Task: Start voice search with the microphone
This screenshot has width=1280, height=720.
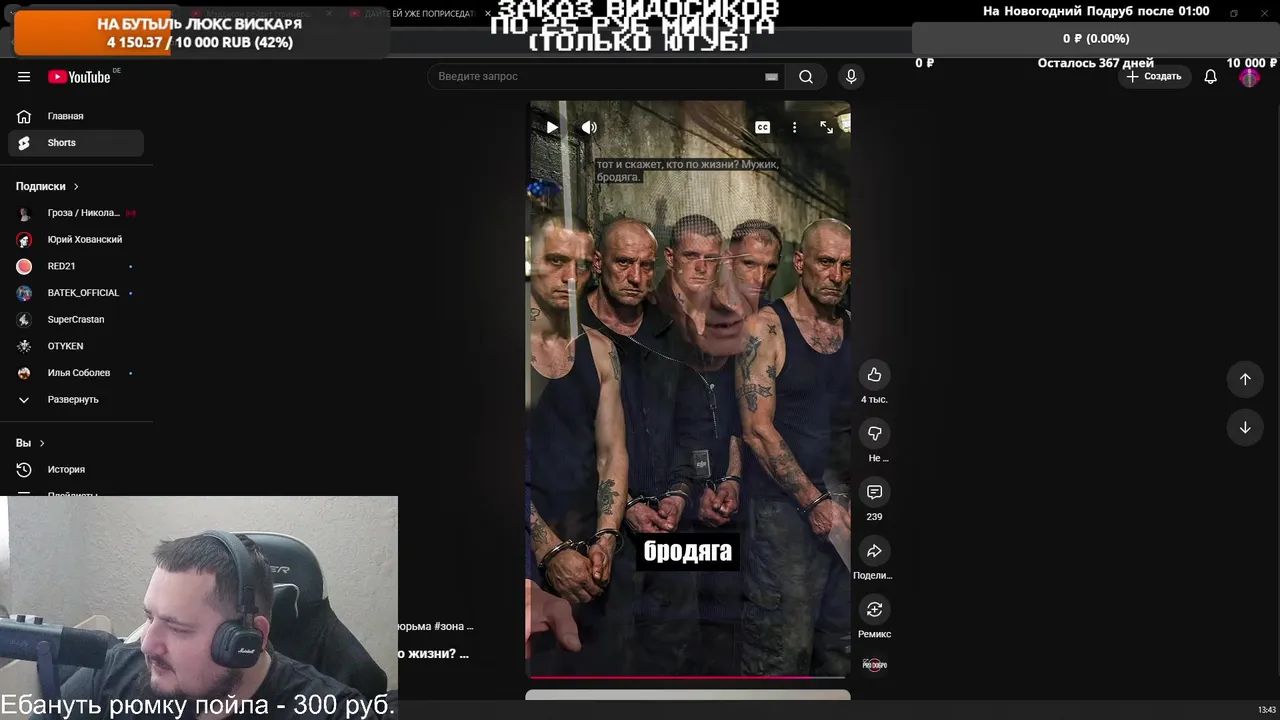Action: [851, 77]
